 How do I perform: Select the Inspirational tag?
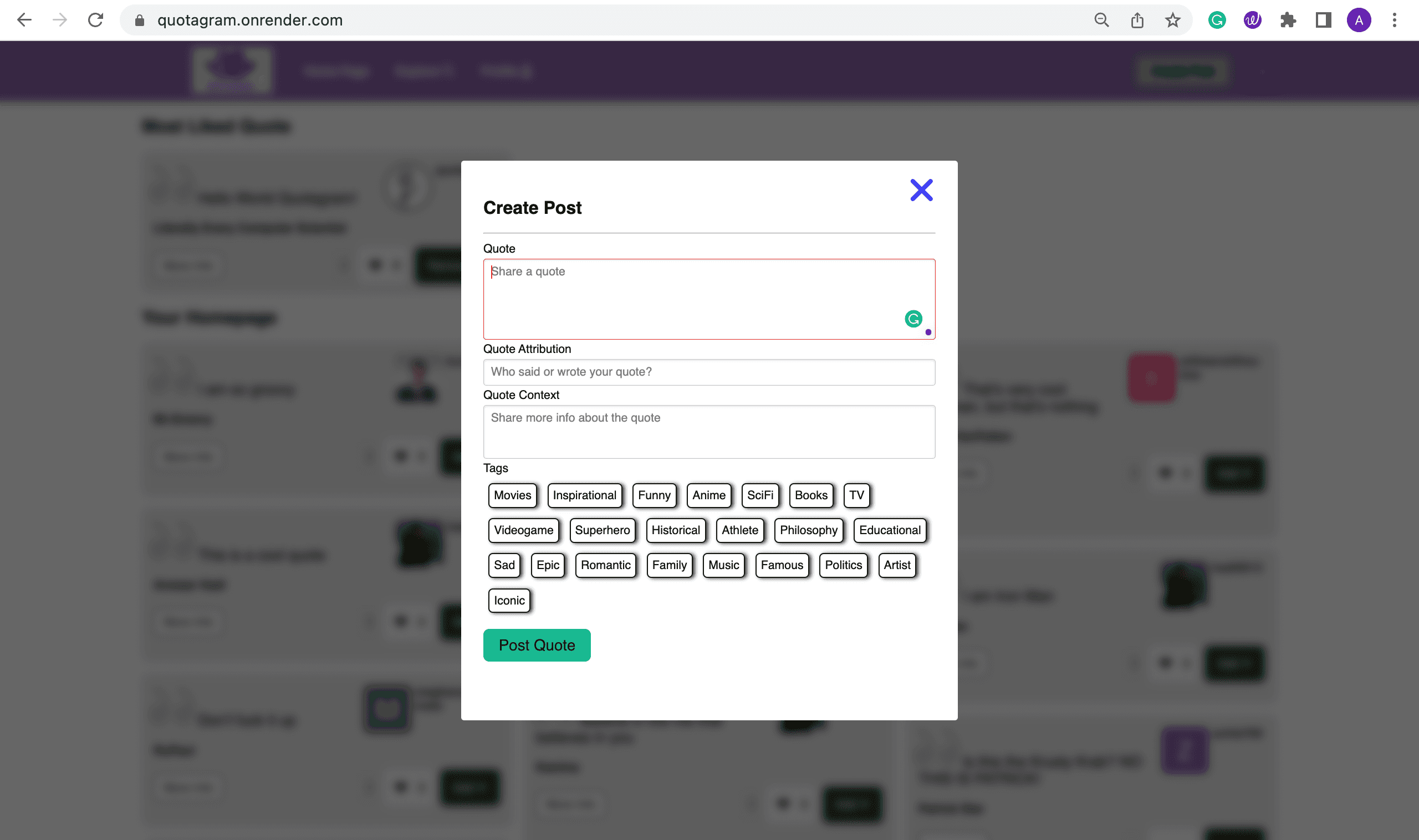pyautogui.click(x=585, y=495)
